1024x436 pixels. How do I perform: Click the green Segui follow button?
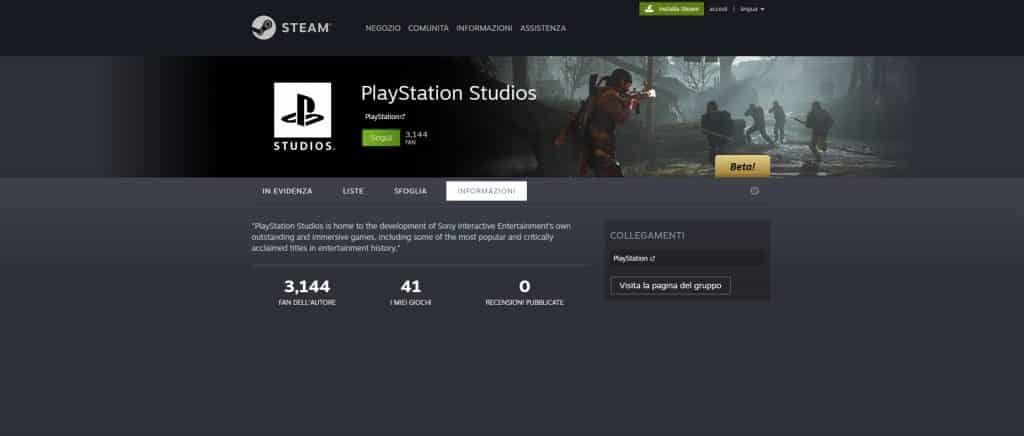(381, 138)
